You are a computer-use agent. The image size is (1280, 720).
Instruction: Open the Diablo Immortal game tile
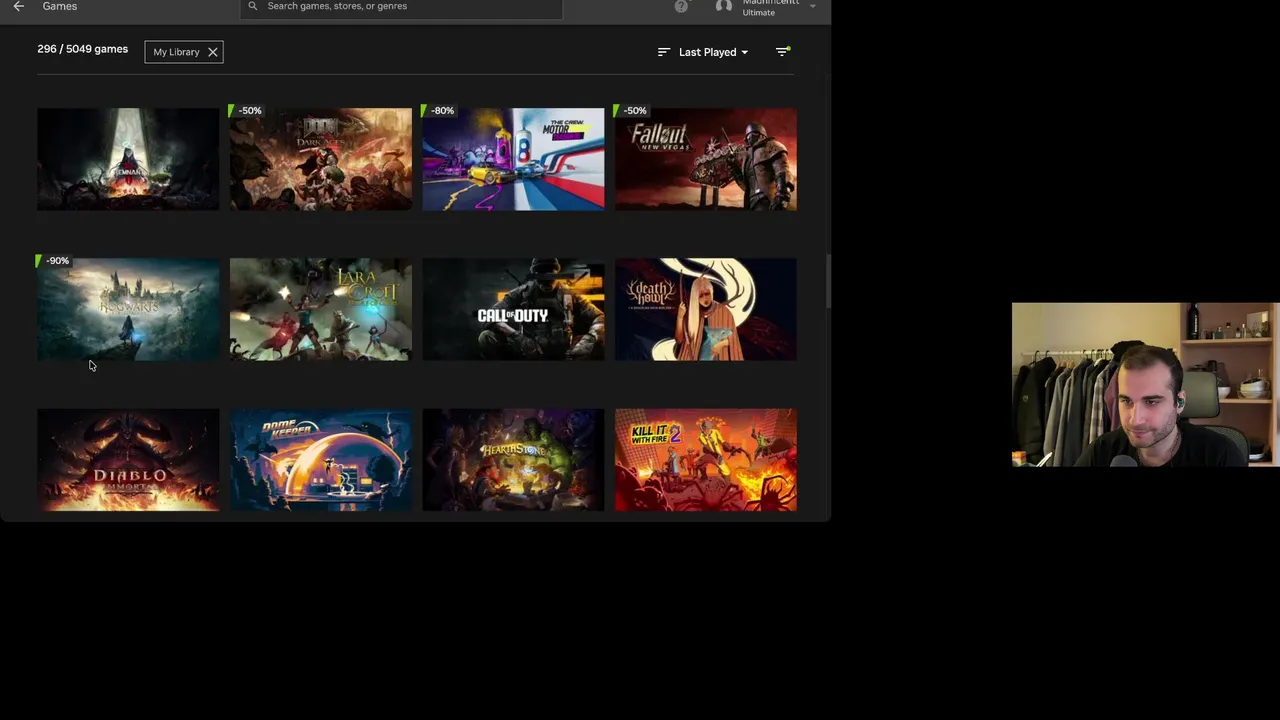(x=128, y=459)
